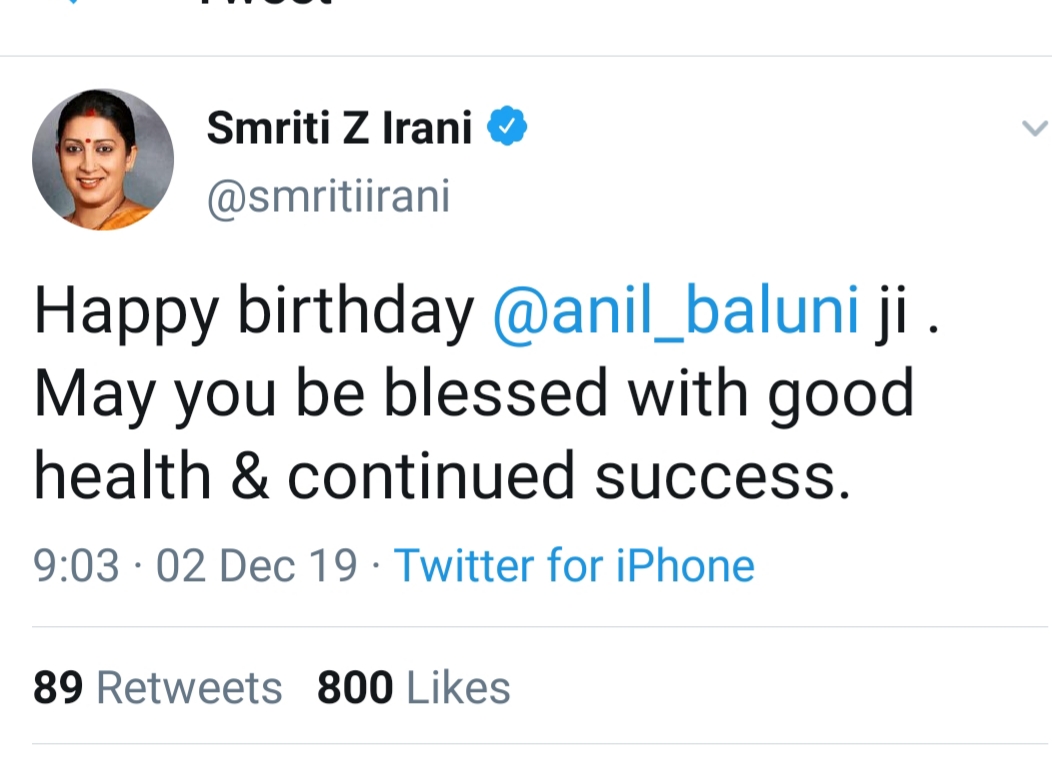Viewport: 1052px width, 765px height.
Task: Open the Smriti Z Irani display name
Action: point(339,128)
